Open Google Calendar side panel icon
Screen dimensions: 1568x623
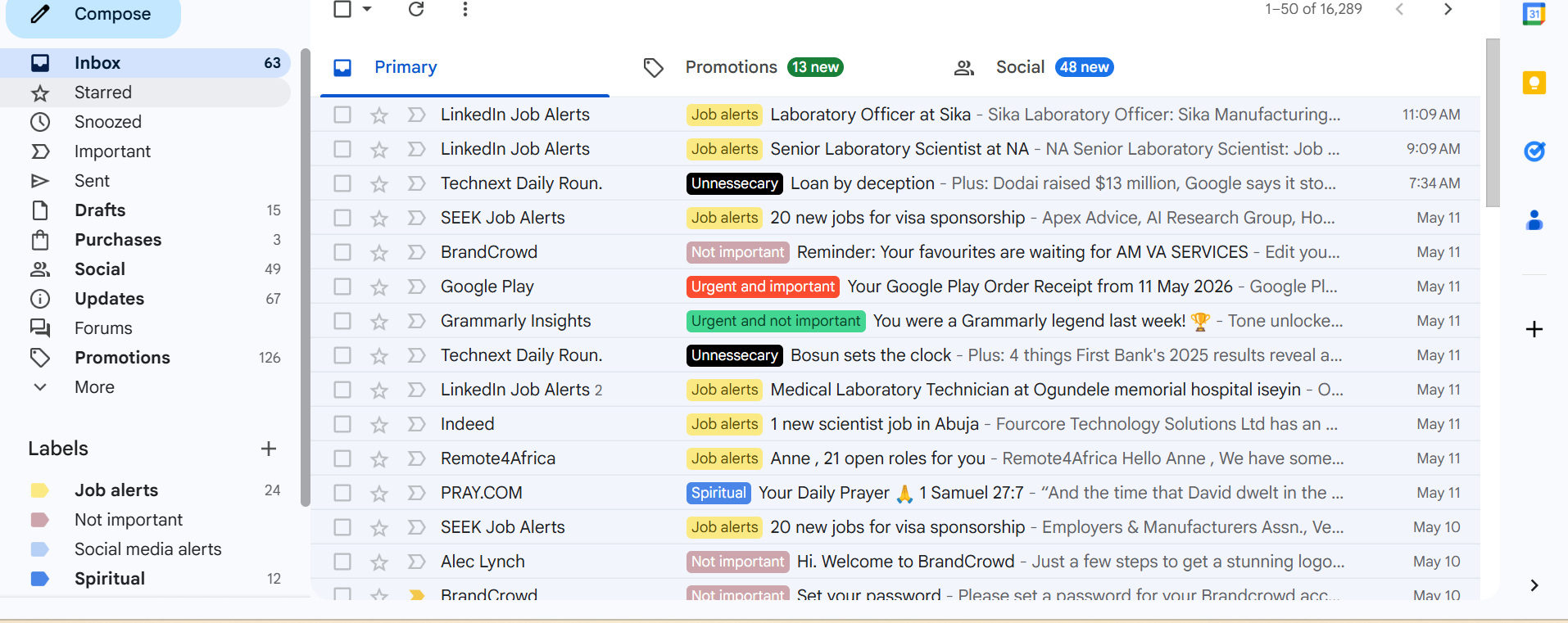click(x=1534, y=14)
